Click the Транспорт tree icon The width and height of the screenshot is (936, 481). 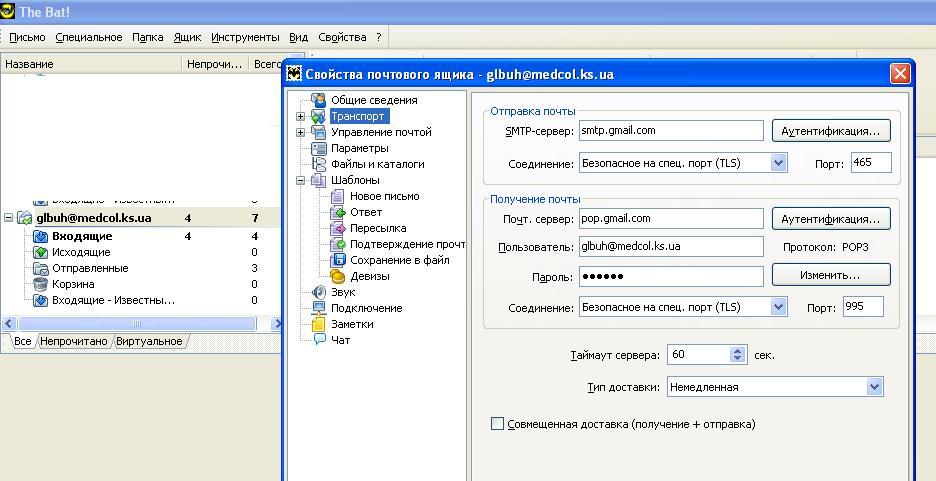pos(319,116)
